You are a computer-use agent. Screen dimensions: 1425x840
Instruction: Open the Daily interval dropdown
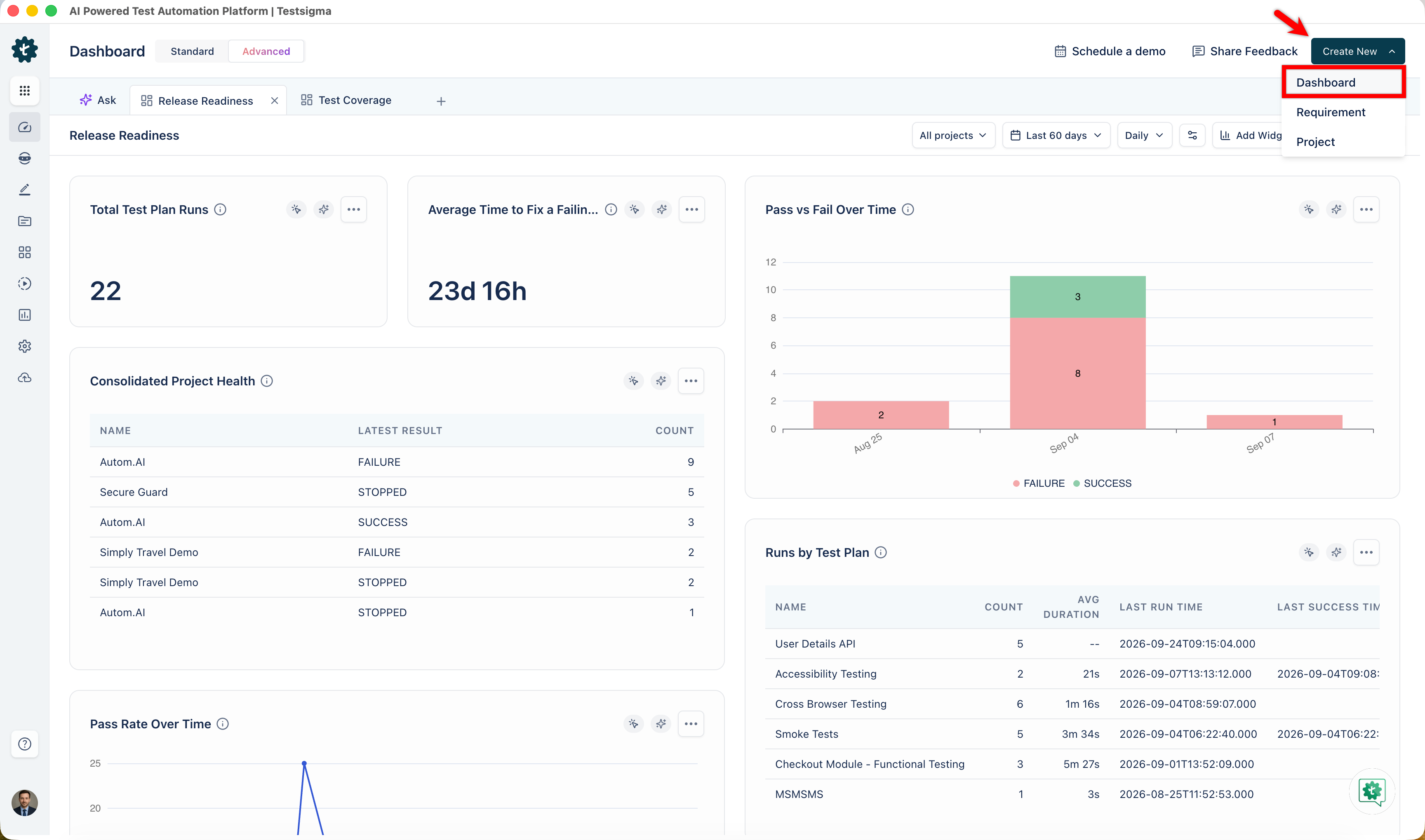(x=1144, y=135)
